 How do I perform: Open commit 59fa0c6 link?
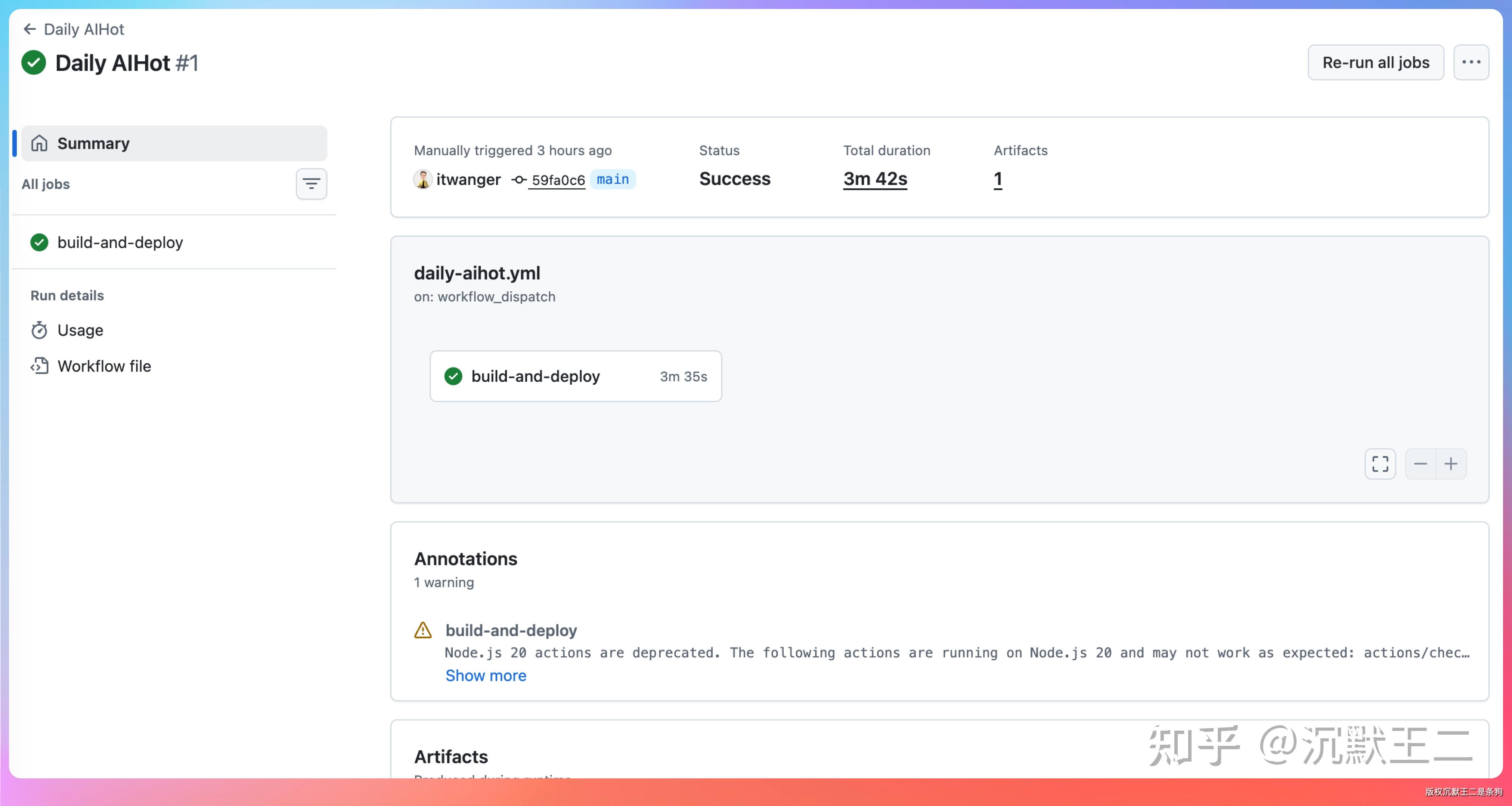tap(558, 180)
